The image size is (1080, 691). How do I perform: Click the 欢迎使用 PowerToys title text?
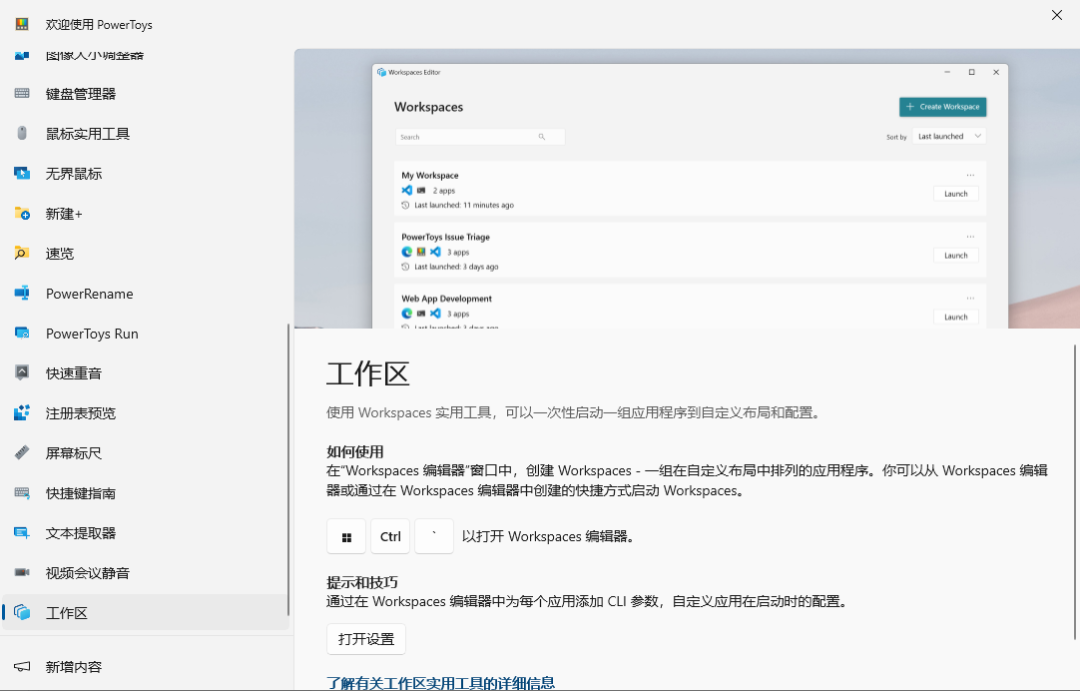(99, 25)
